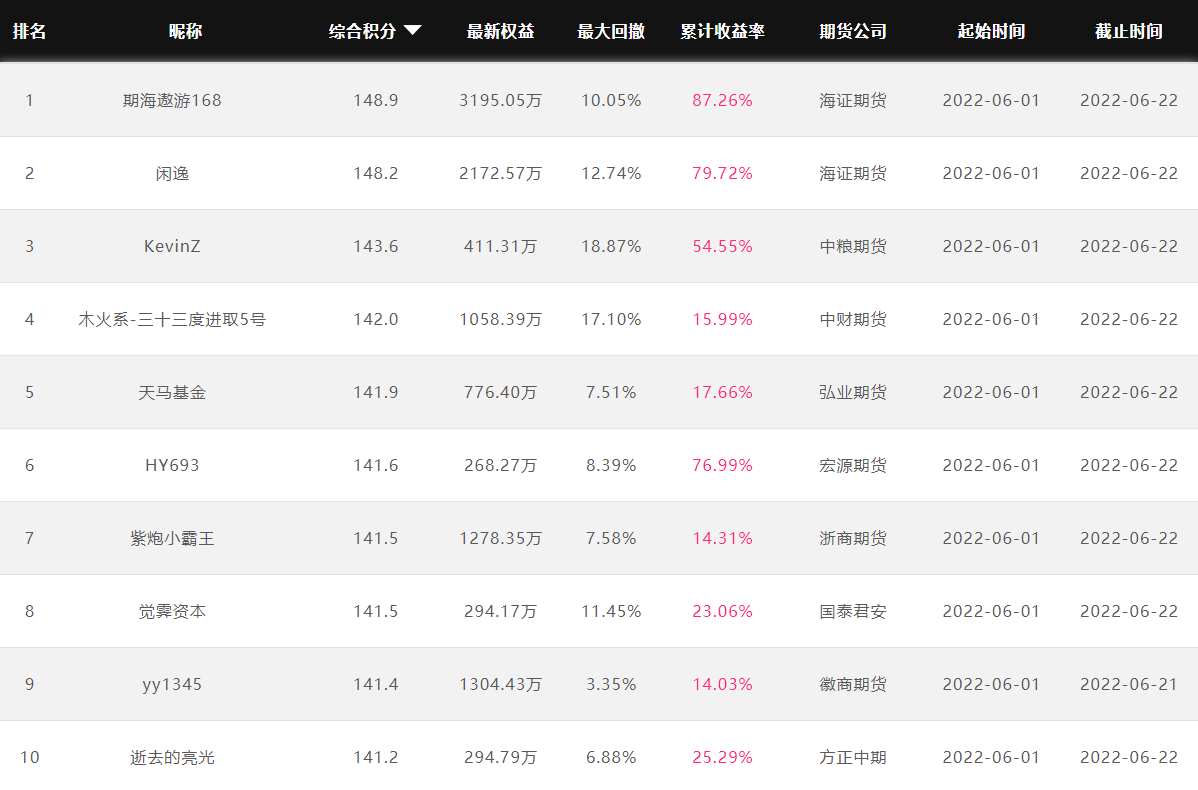
Task: Select the 10.05% drawdown value
Action: coord(611,101)
